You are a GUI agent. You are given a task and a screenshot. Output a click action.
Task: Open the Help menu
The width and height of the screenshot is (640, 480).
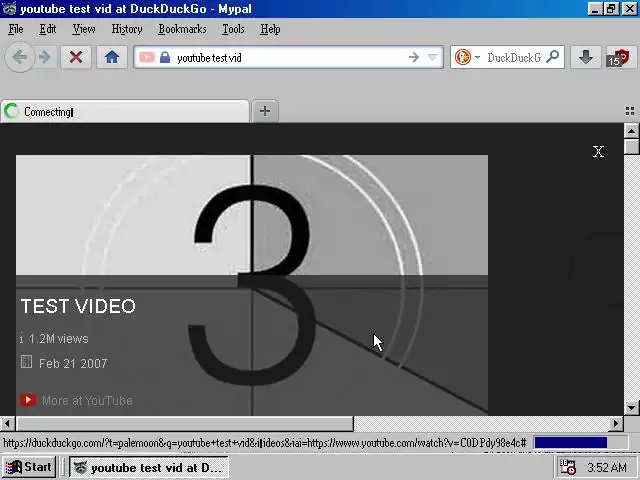270,29
